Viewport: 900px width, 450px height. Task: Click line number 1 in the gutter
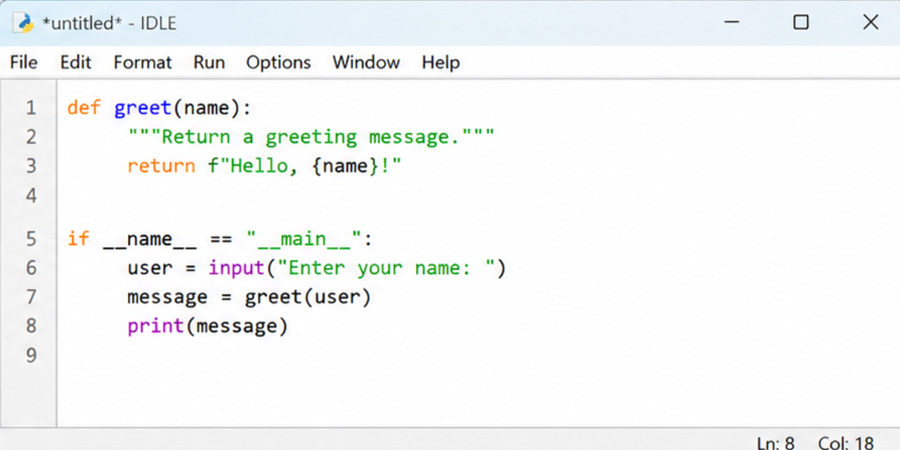pos(30,107)
